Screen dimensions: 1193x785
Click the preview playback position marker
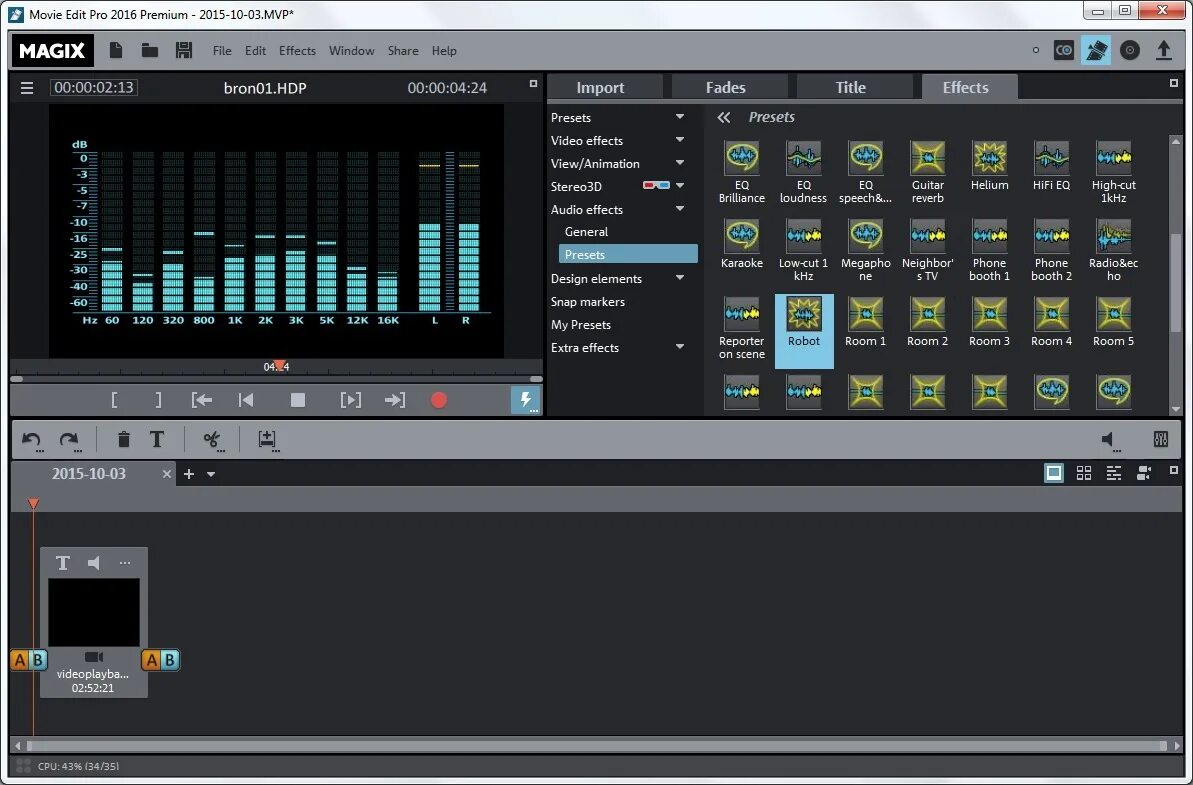280,366
